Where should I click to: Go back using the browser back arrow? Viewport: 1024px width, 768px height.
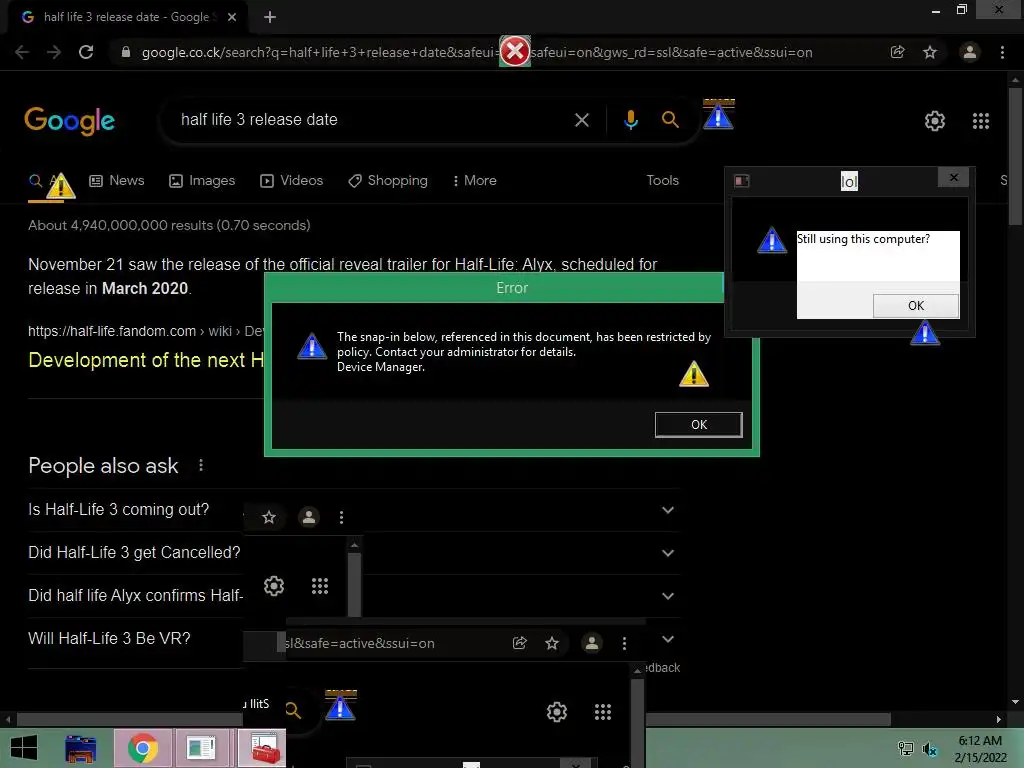pyautogui.click(x=22, y=52)
